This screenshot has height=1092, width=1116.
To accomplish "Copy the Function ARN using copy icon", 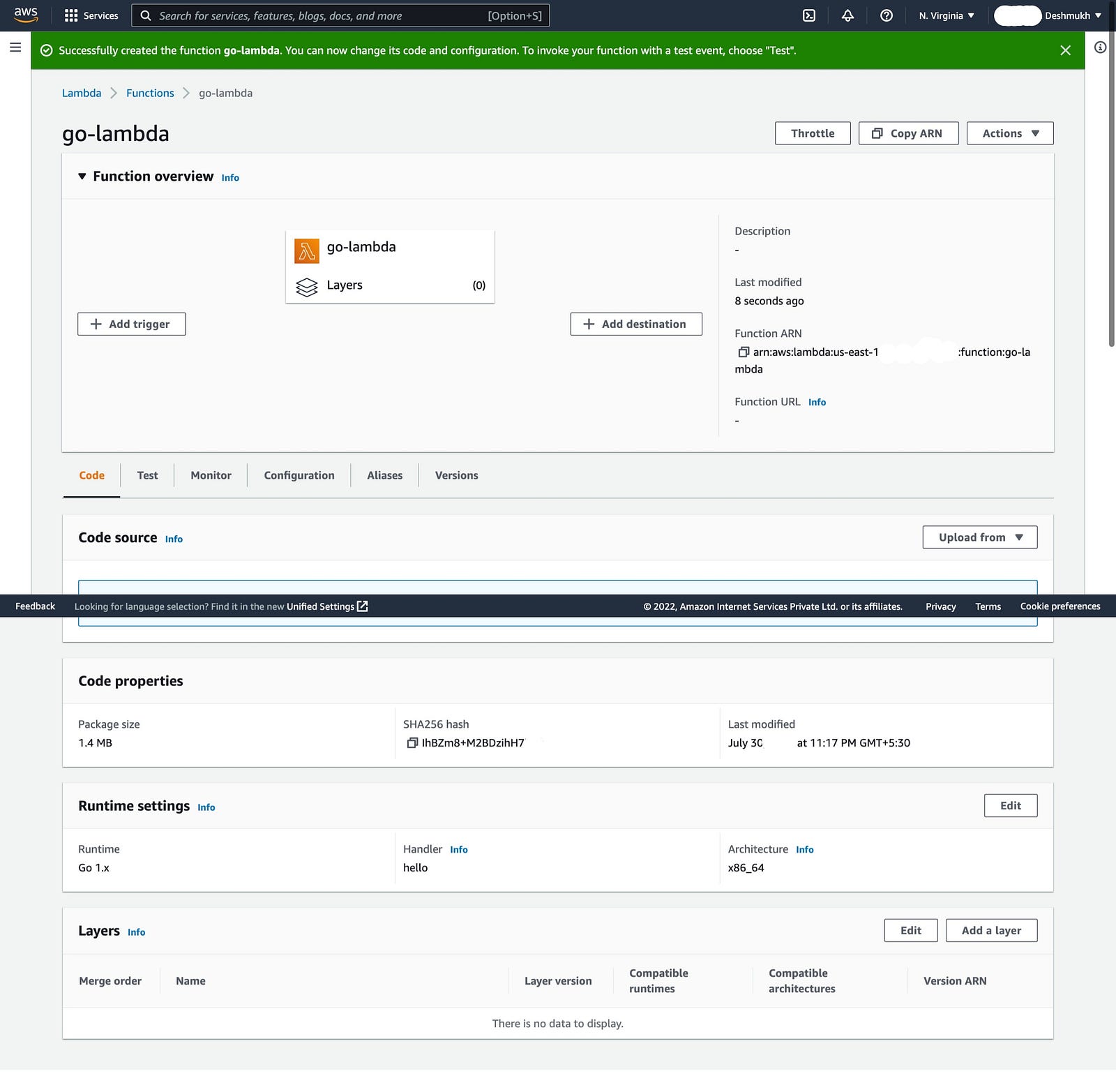I will [743, 352].
